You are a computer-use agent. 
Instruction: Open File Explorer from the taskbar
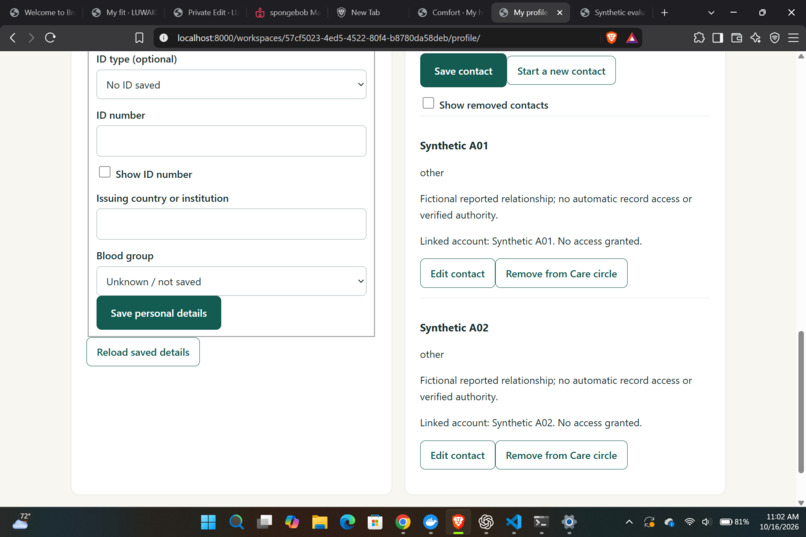320,522
